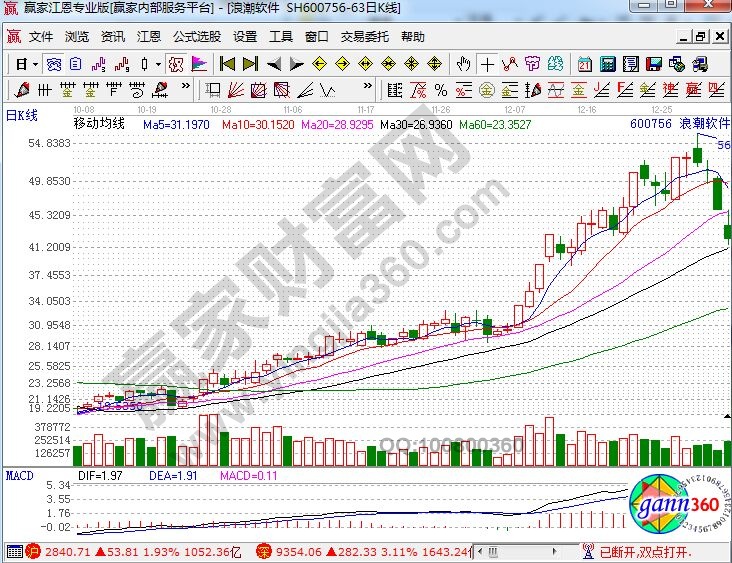Jump to first bar with skip-start arrow

pyautogui.click(x=226, y=64)
